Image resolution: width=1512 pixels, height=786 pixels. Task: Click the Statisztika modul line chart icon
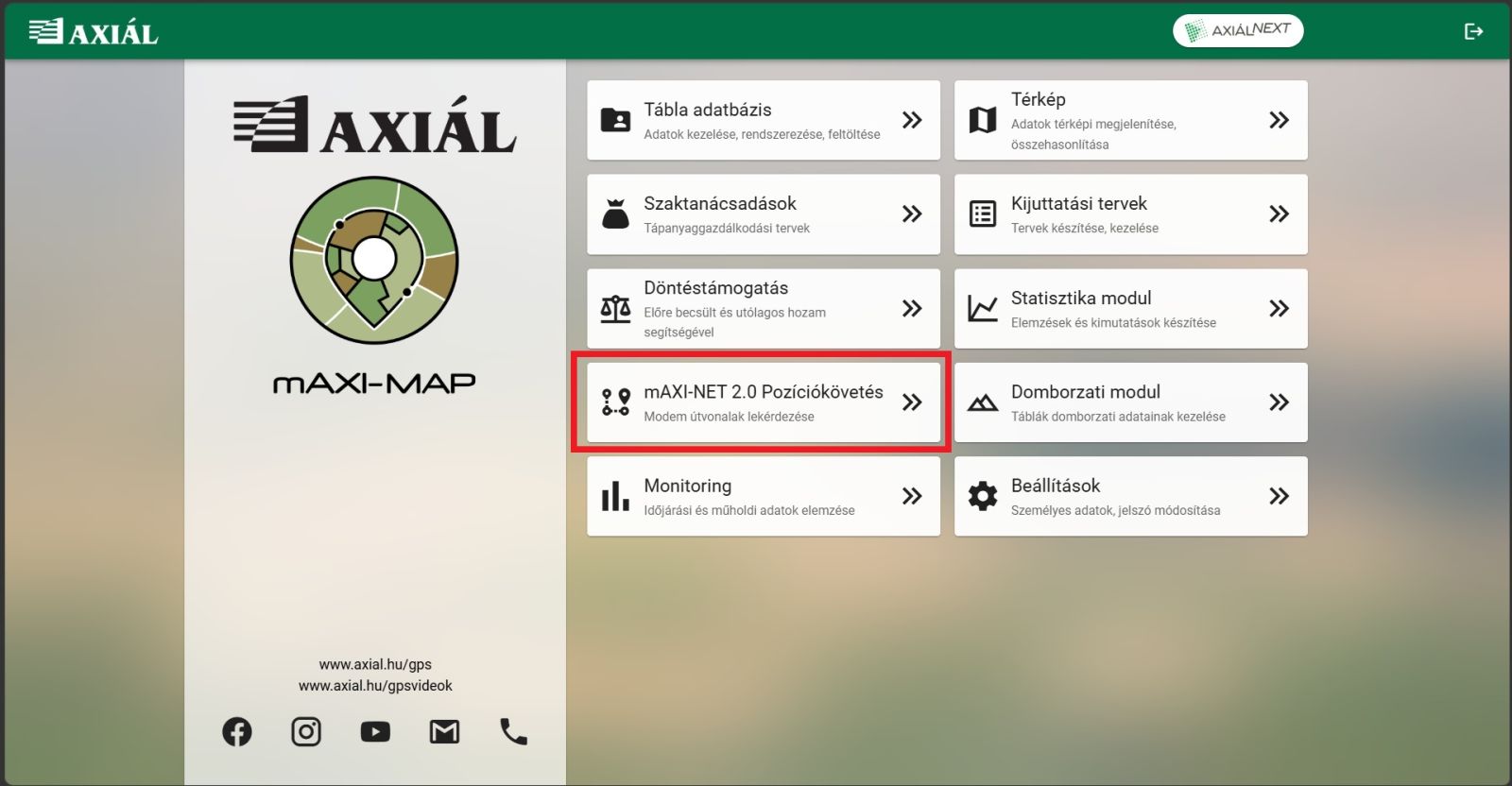[x=983, y=308]
